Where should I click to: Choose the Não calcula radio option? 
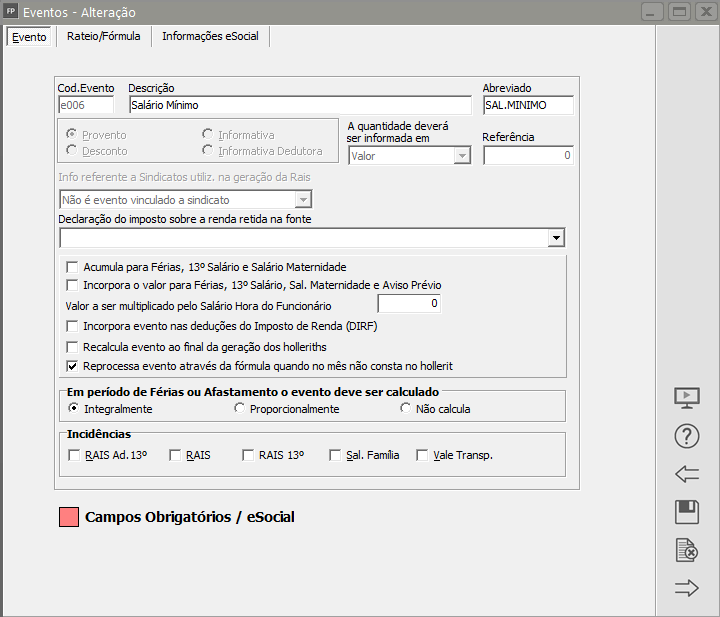[x=405, y=409]
